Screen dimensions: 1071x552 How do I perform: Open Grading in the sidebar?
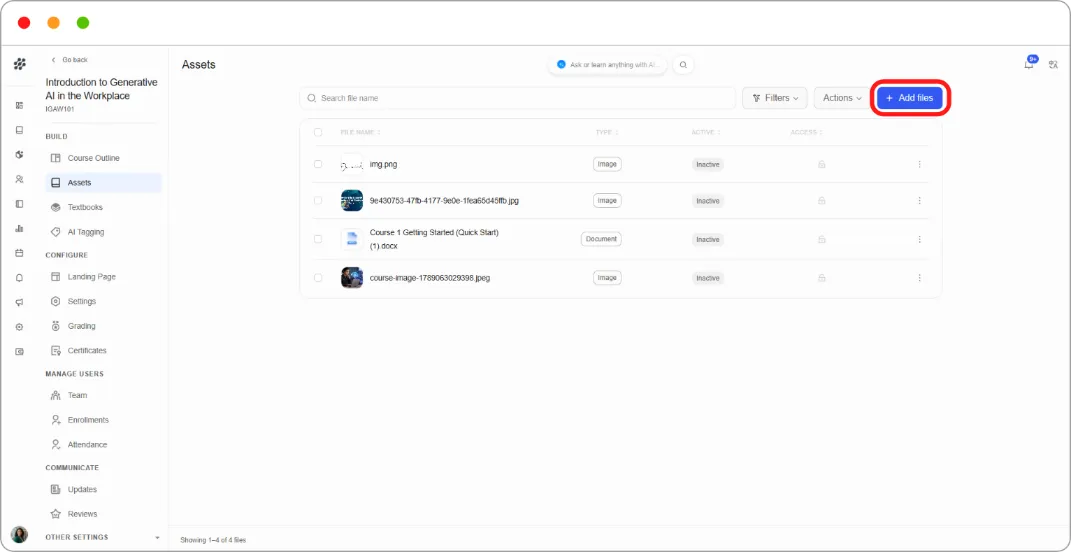(x=103, y=326)
